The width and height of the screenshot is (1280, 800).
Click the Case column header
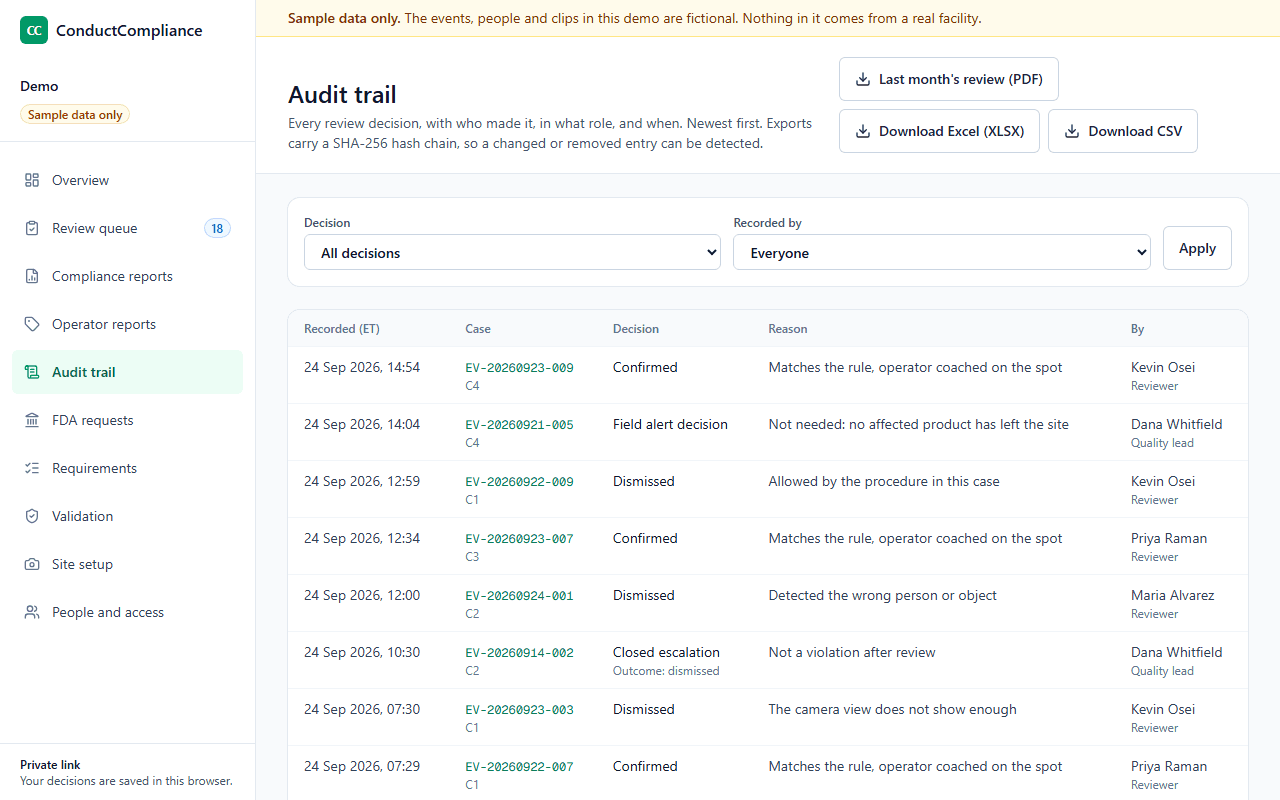pos(478,329)
